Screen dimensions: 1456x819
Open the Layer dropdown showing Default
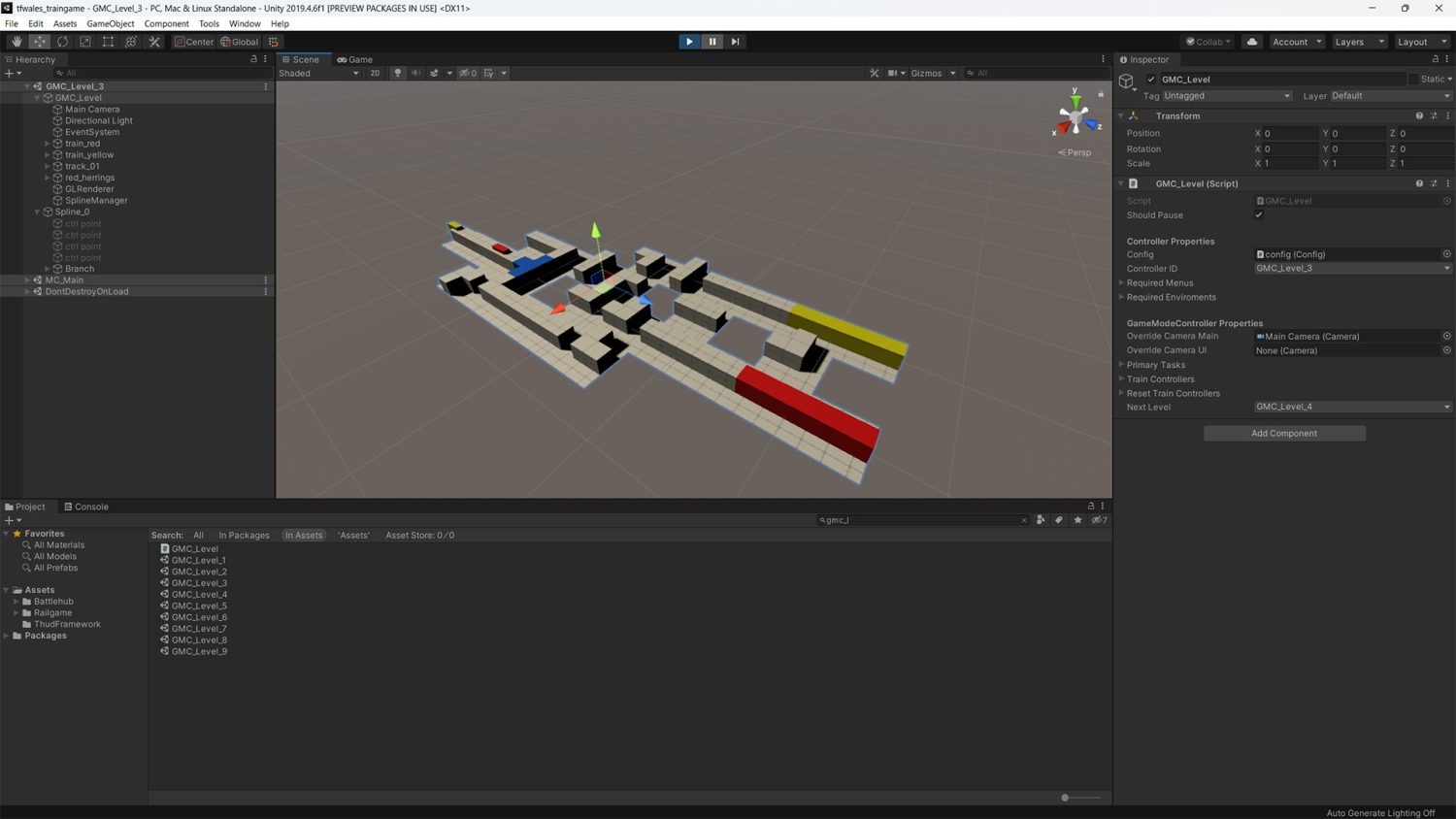point(1390,96)
